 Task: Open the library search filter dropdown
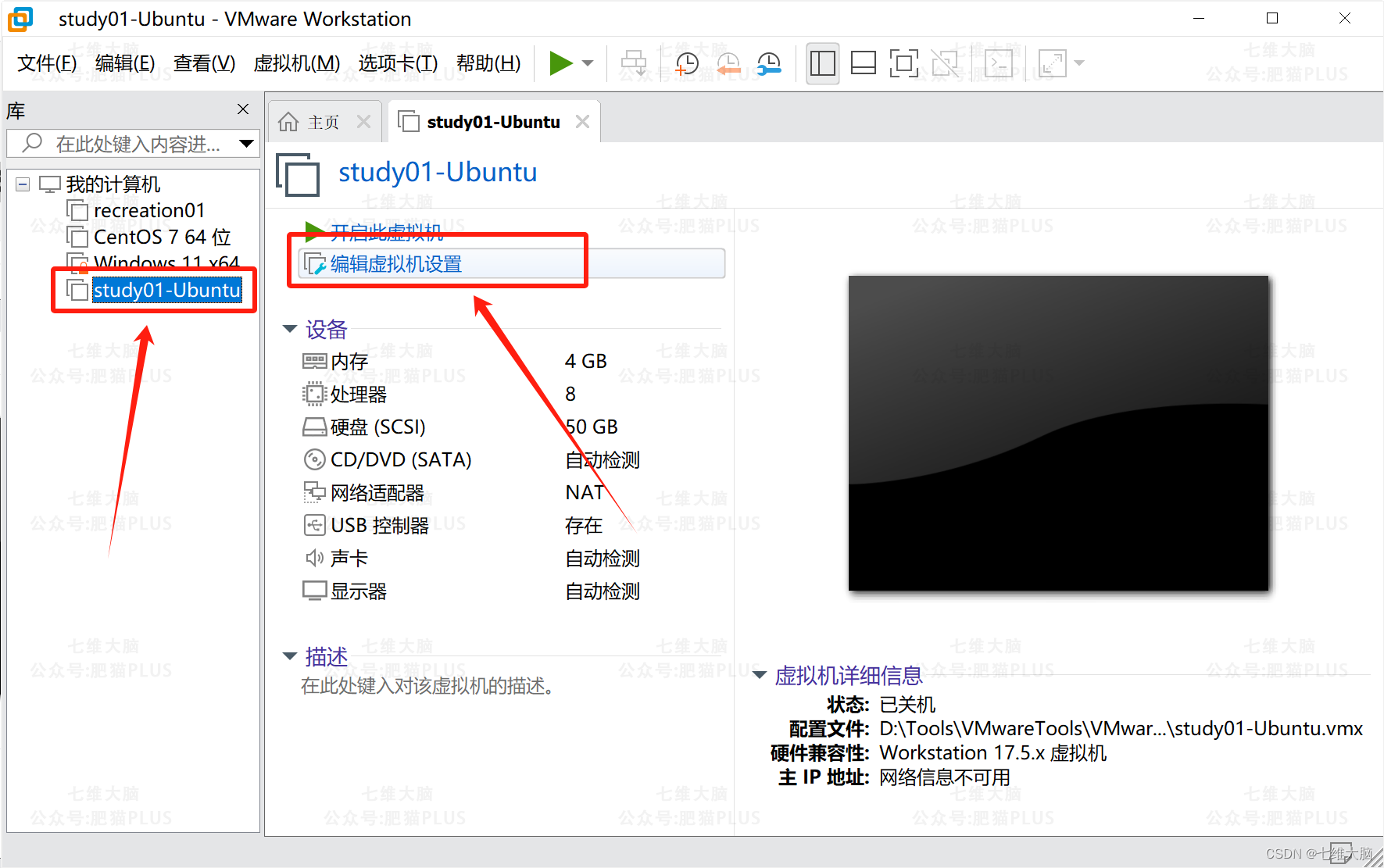point(247,144)
